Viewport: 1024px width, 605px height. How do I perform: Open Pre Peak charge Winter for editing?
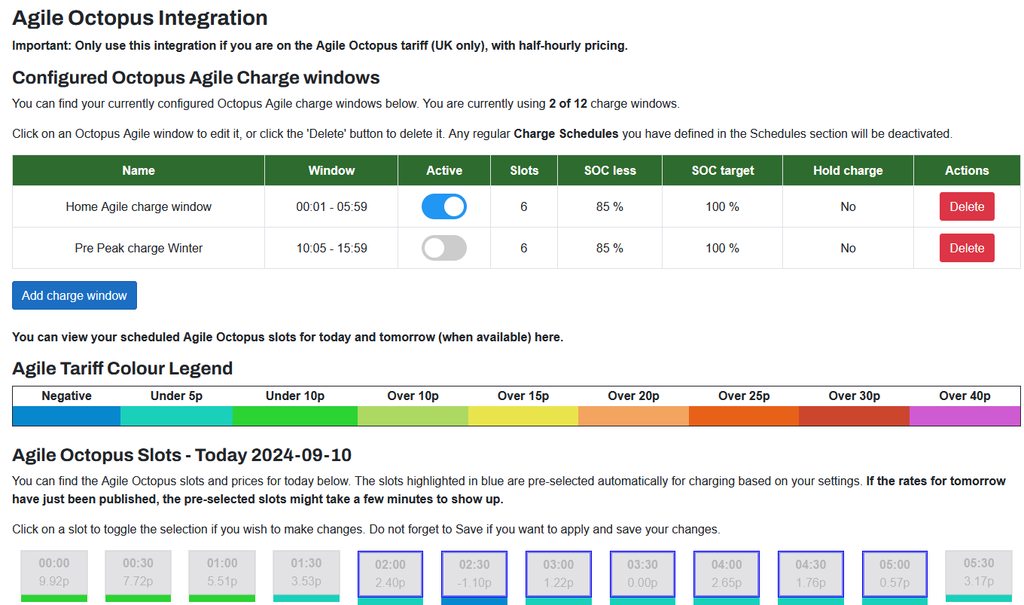138,248
